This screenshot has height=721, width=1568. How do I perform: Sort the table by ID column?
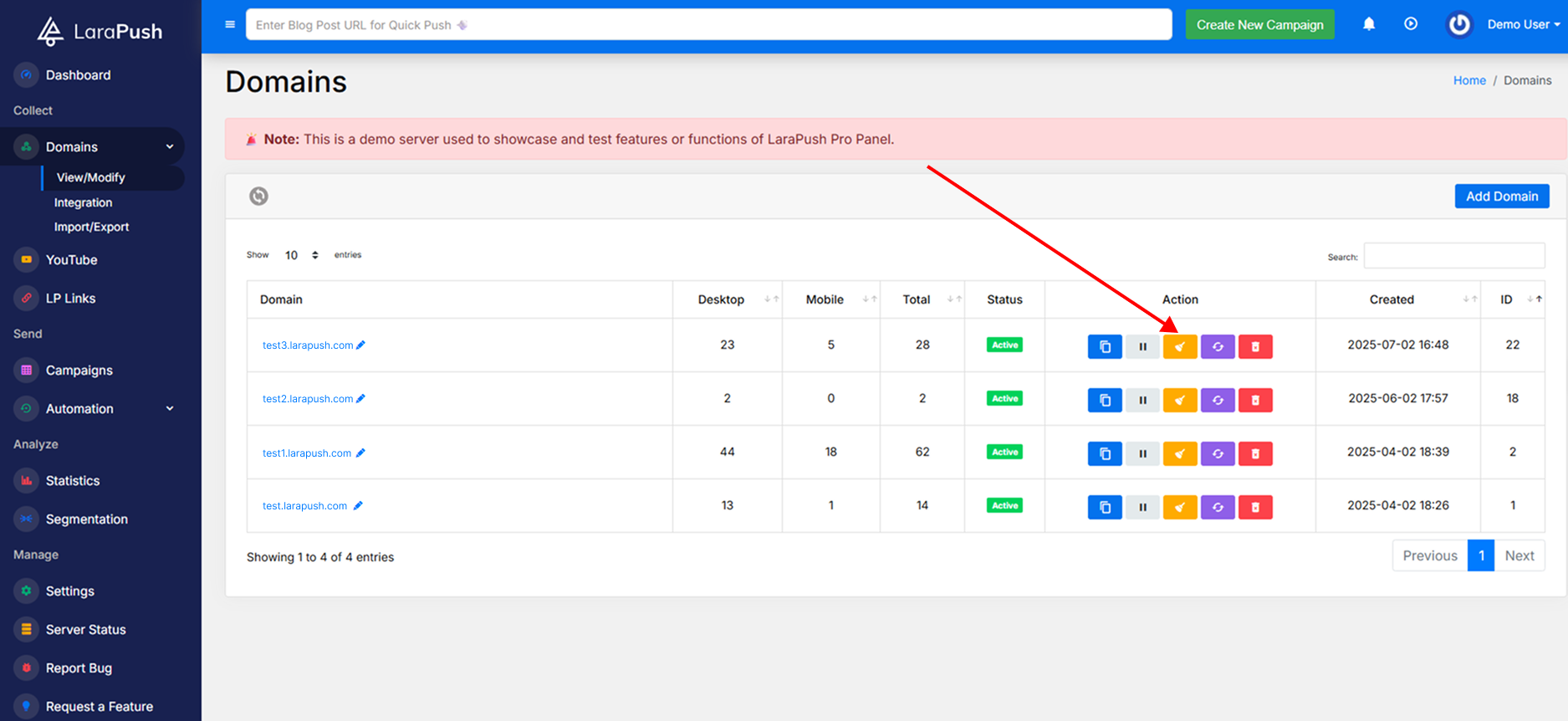tap(1513, 299)
